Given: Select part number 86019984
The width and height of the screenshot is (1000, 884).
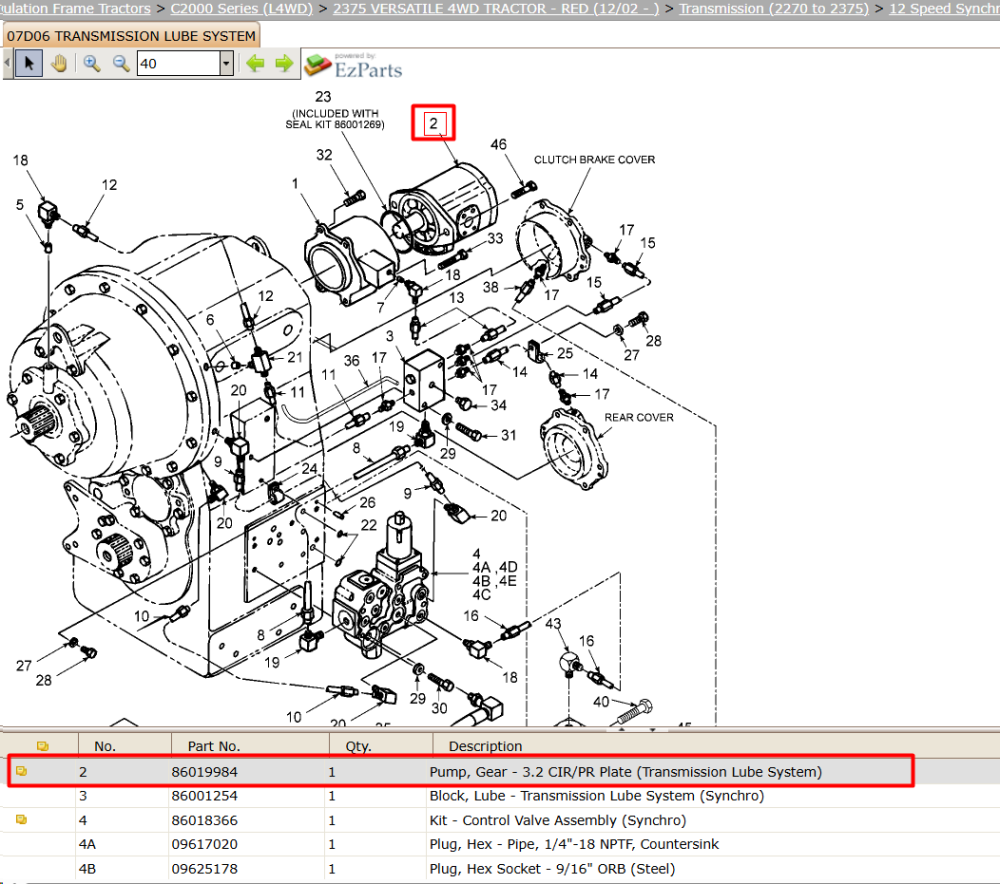Looking at the screenshot, I should [204, 772].
